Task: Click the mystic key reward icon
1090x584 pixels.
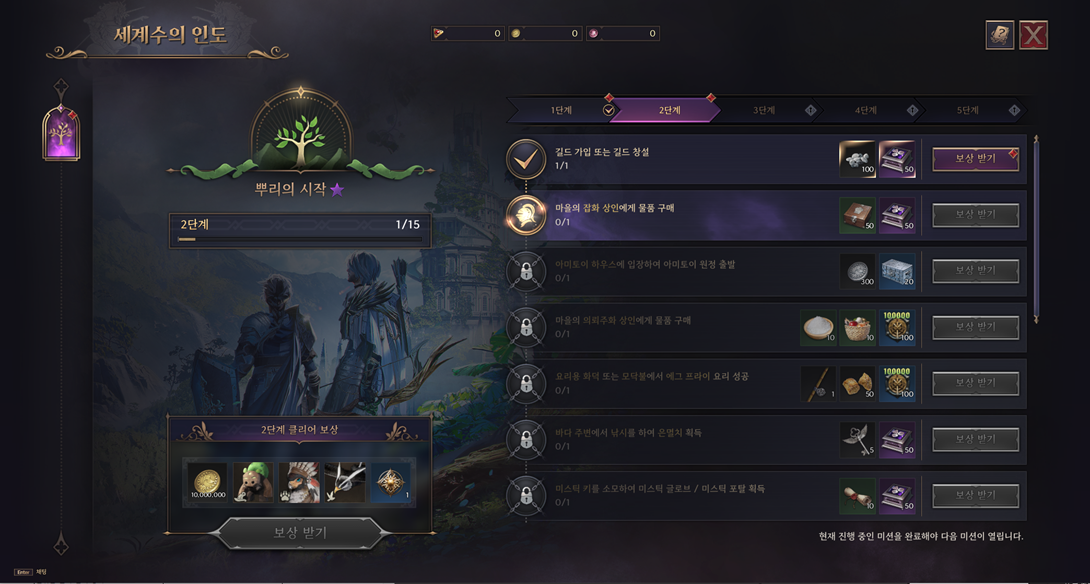Action: (857, 440)
